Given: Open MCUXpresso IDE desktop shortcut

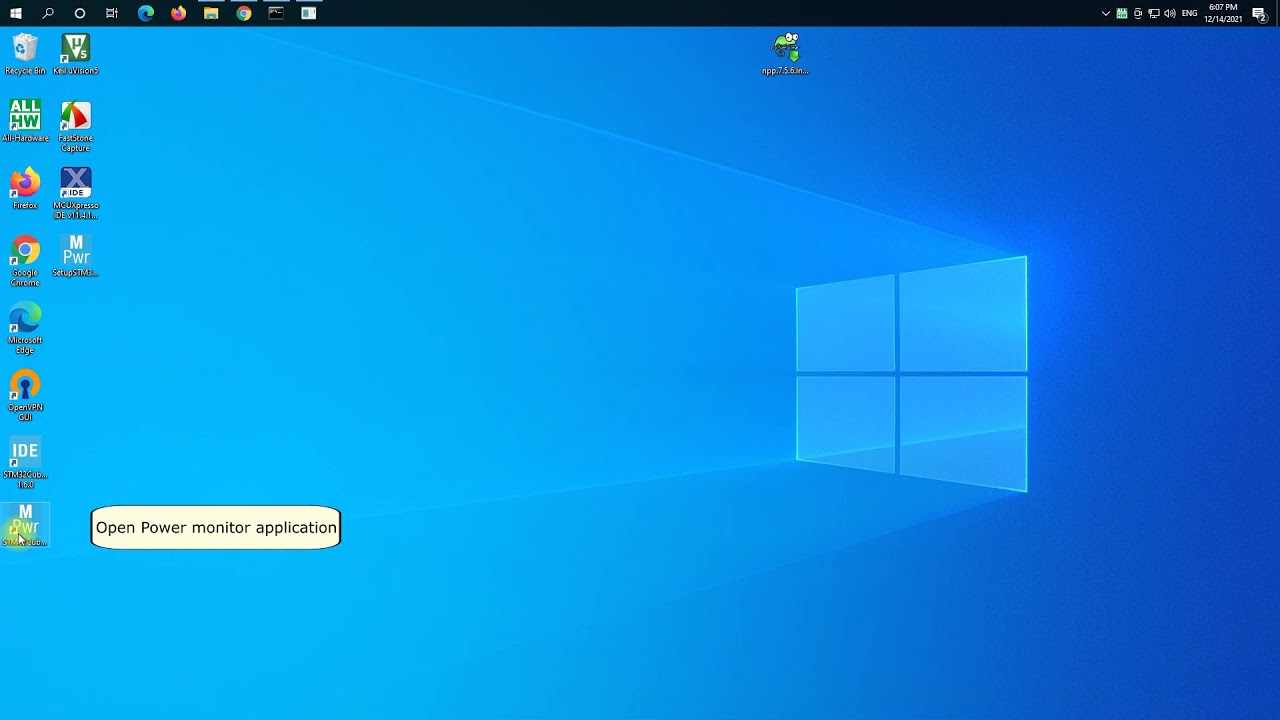Looking at the screenshot, I should (x=75, y=186).
